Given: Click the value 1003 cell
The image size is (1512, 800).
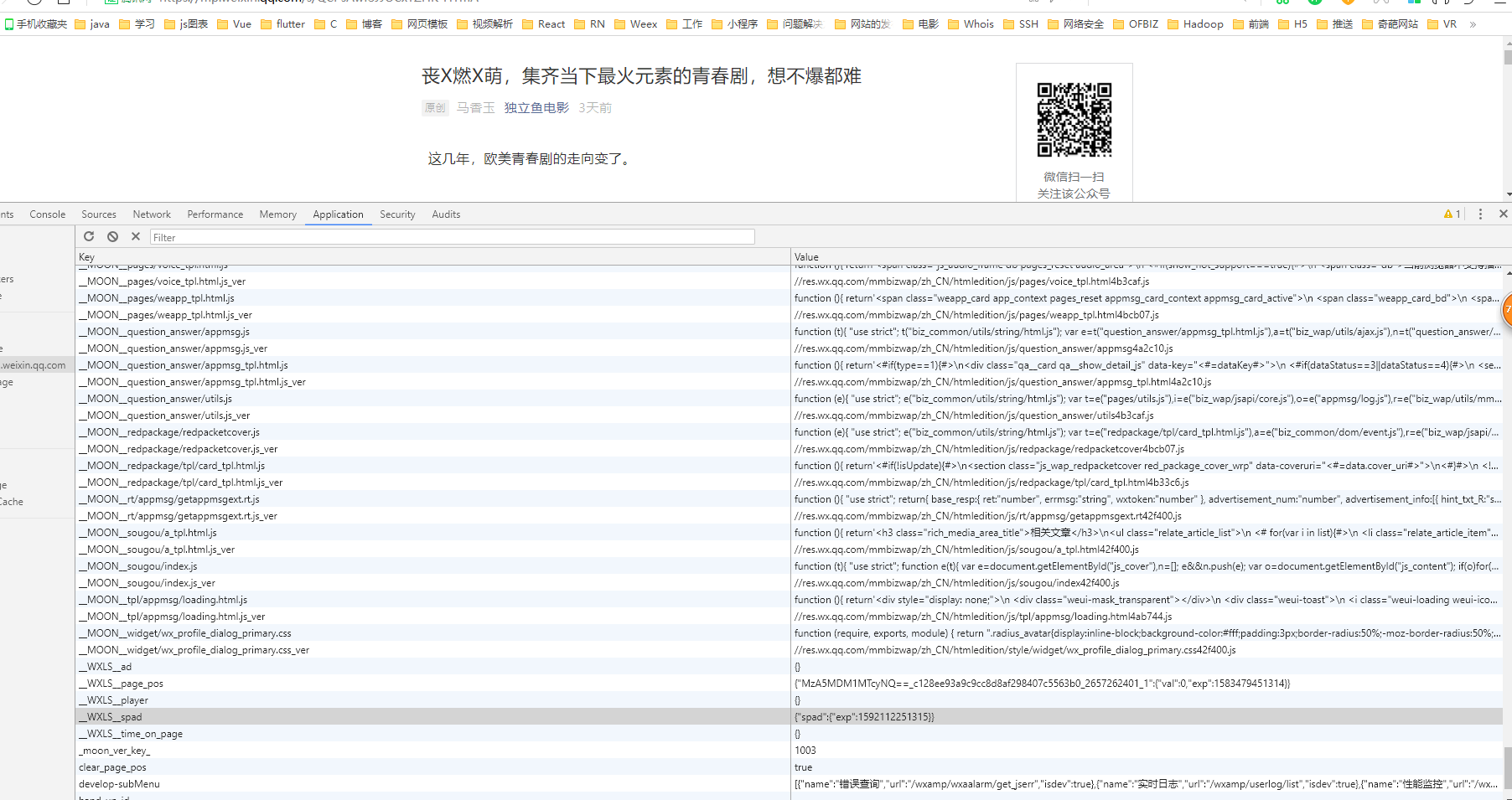Looking at the screenshot, I should (x=1147, y=751).
